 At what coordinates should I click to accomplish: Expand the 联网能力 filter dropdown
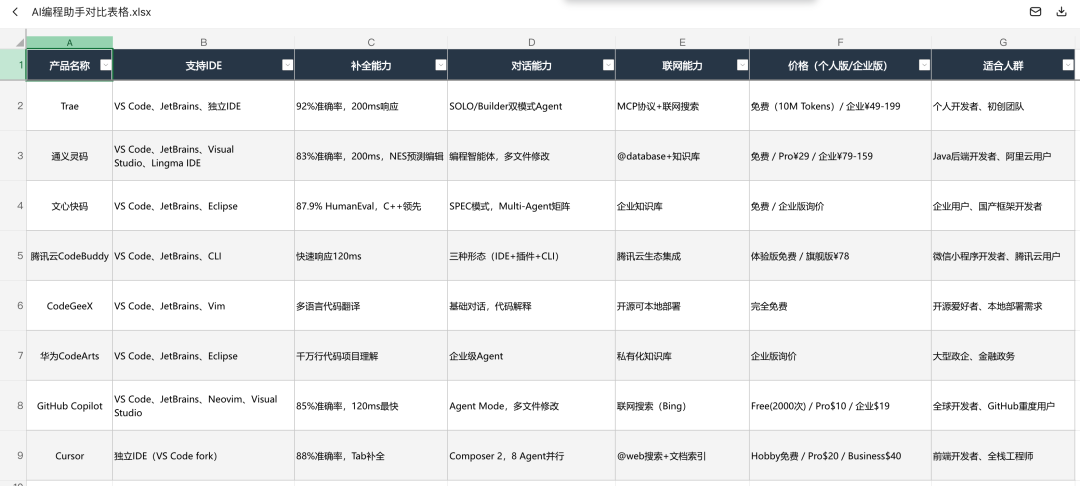(741, 65)
